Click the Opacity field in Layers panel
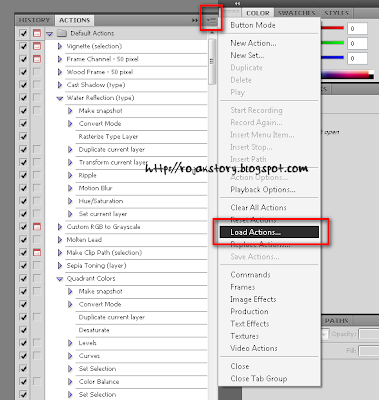 [369, 334]
